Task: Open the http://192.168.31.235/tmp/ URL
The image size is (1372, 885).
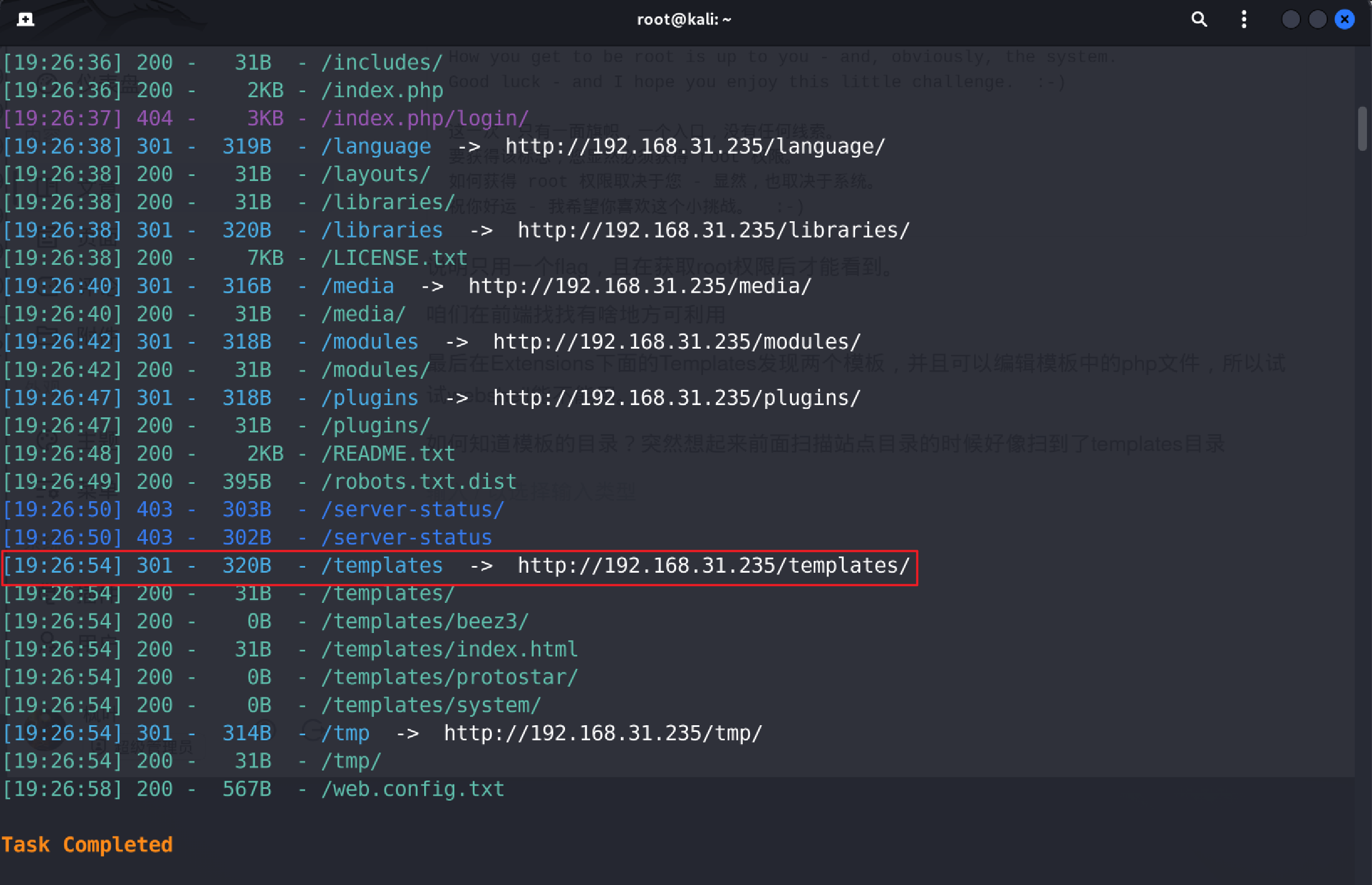Action: [x=603, y=733]
